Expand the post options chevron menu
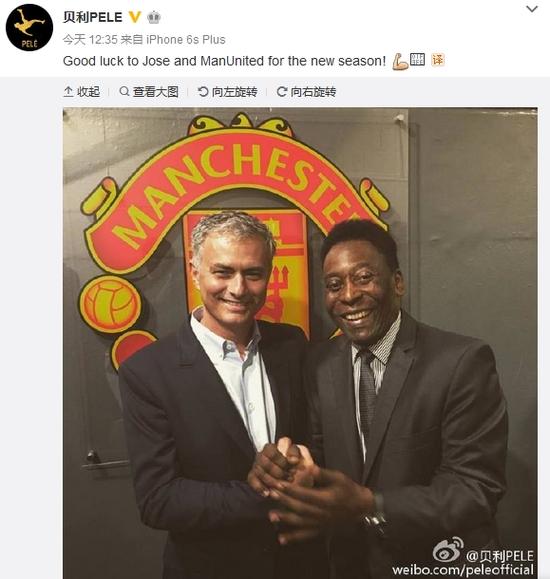This screenshot has width=550, height=579. tap(532, 9)
